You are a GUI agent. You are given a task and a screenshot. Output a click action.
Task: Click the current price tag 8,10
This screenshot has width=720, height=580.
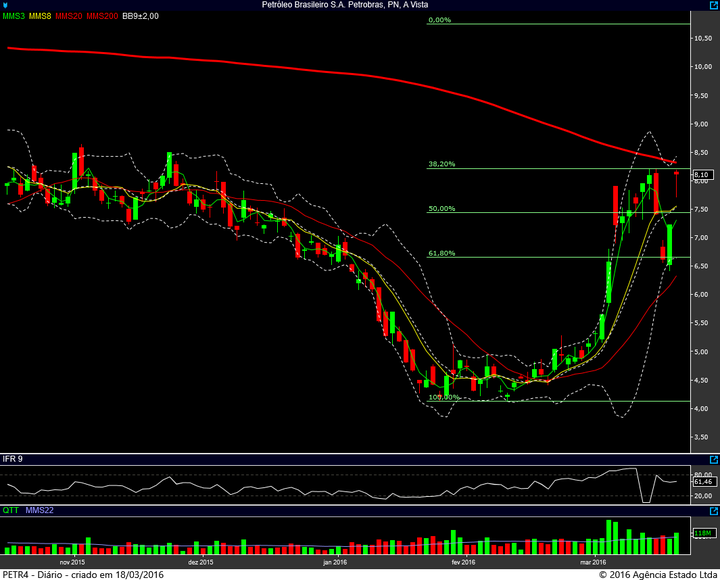point(703,175)
